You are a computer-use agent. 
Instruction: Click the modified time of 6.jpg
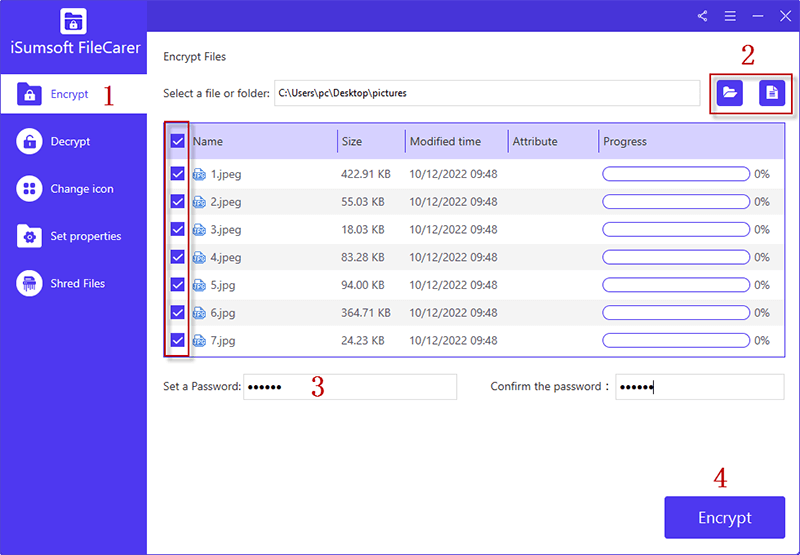point(453,312)
